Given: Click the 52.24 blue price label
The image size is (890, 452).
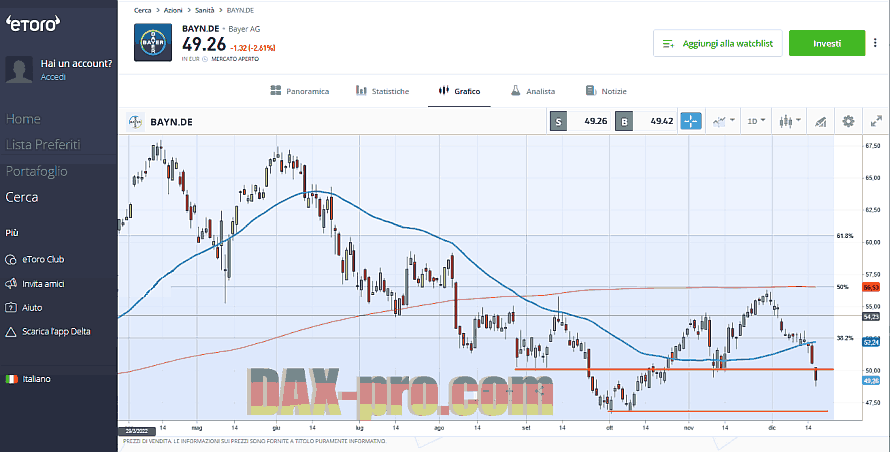Looking at the screenshot, I should 871,342.
